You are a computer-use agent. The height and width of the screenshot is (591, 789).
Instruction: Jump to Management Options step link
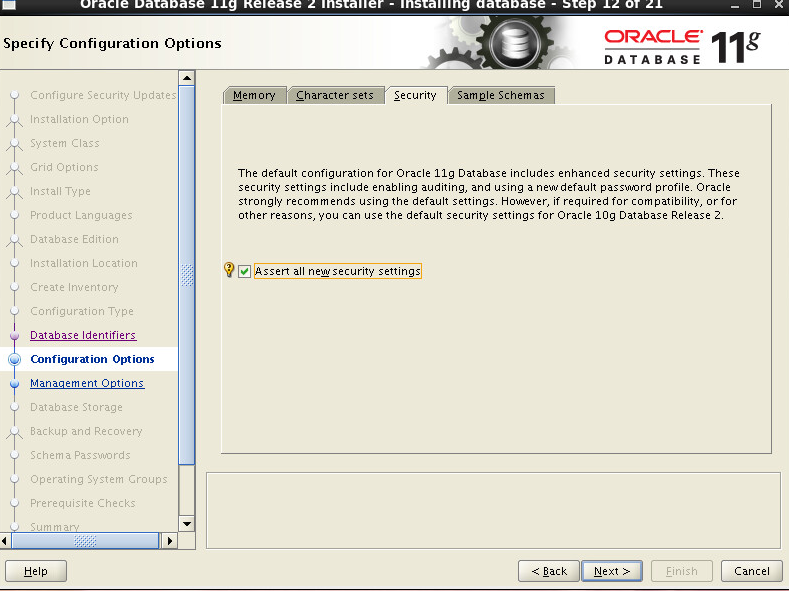(x=87, y=383)
